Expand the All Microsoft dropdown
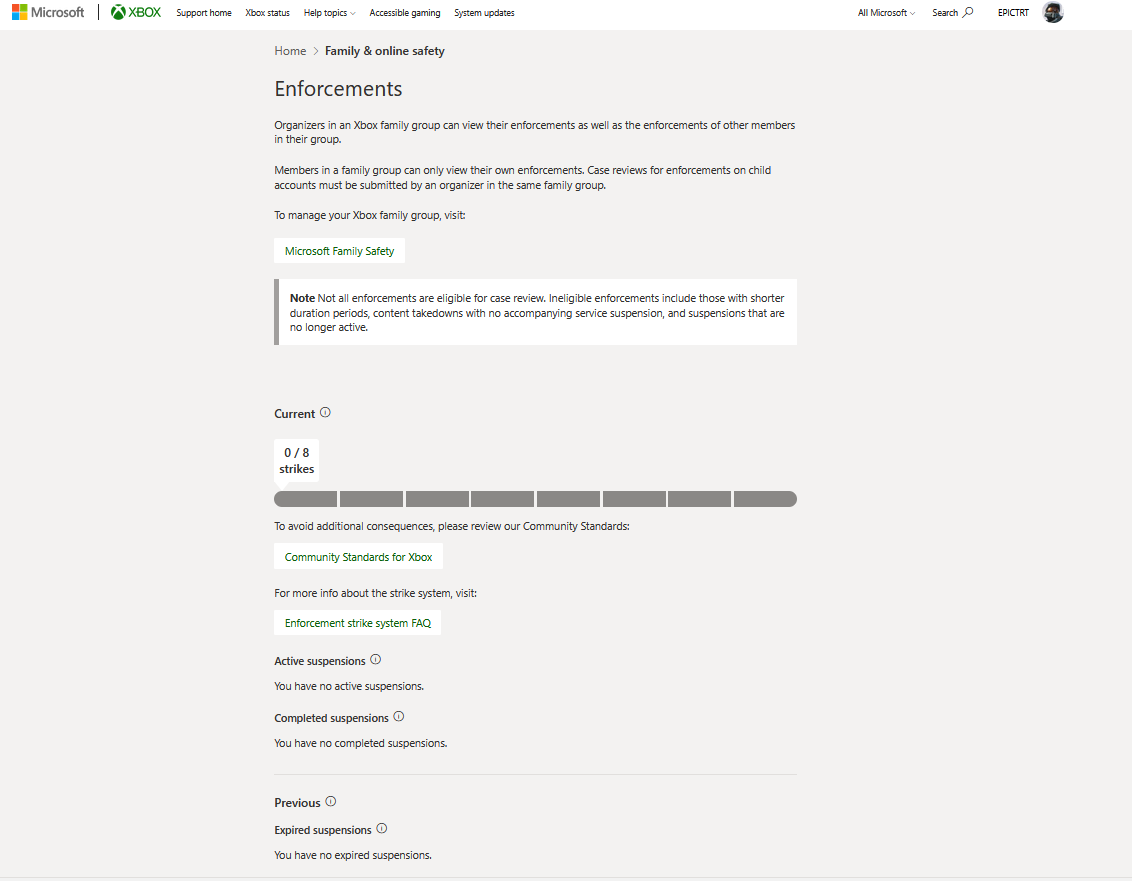 [886, 13]
